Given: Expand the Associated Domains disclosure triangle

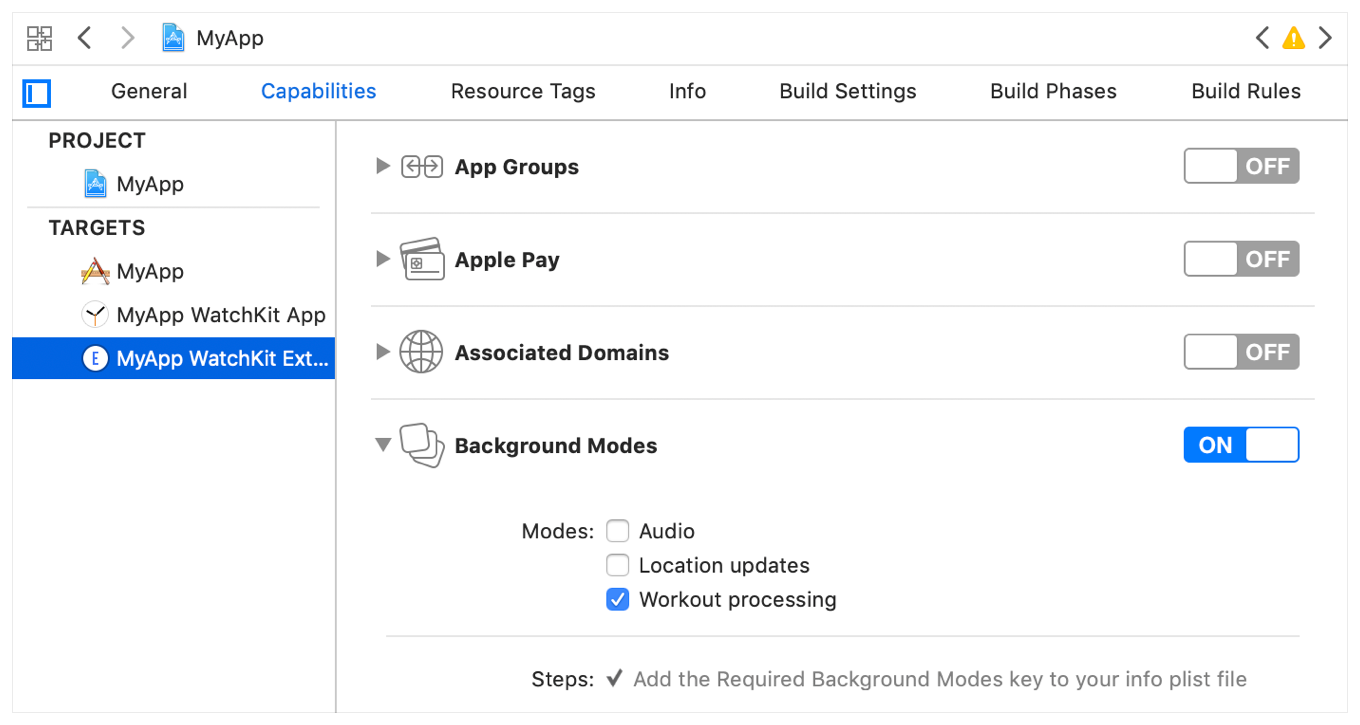Looking at the screenshot, I should pos(382,352).
